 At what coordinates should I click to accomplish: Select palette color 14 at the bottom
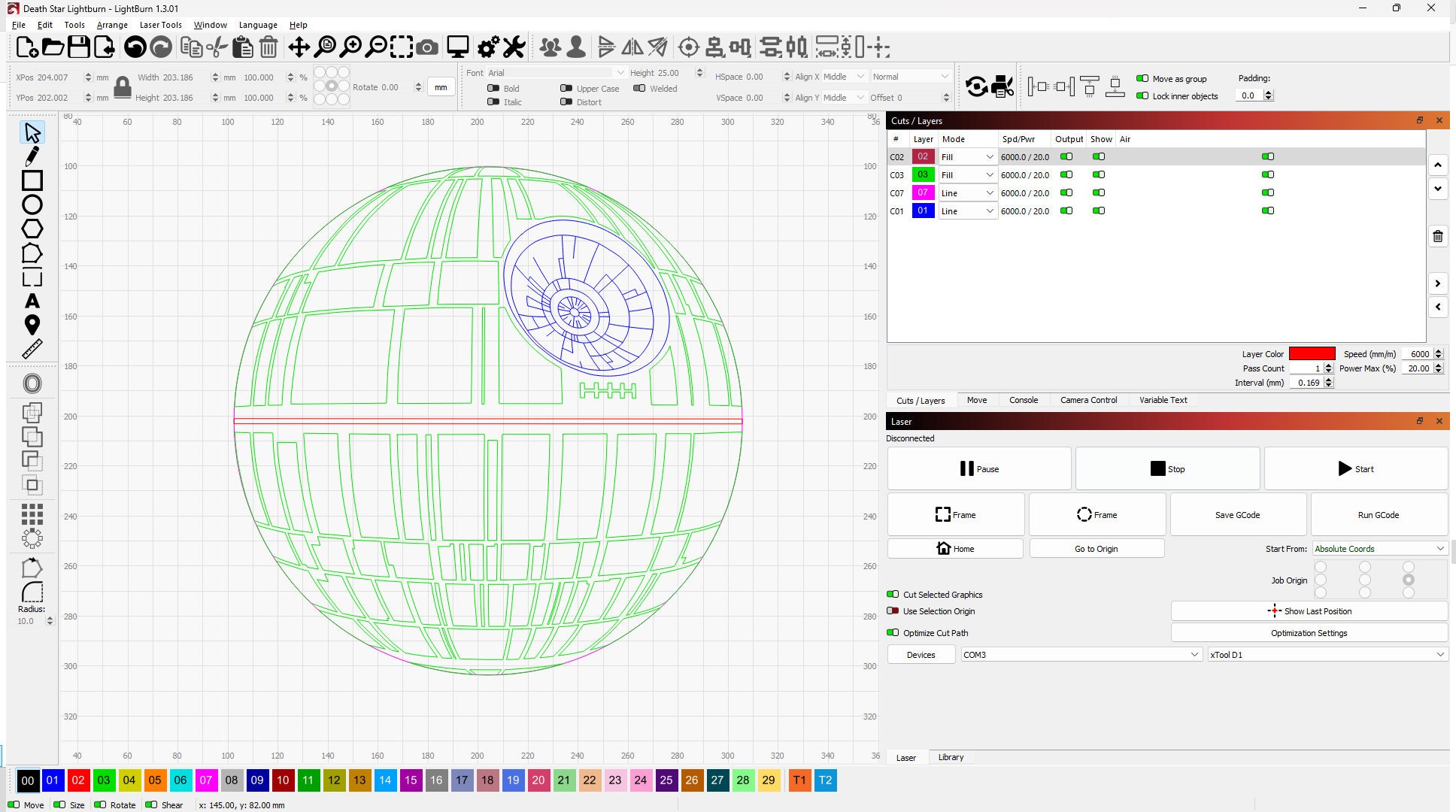[x=385, y=780]
